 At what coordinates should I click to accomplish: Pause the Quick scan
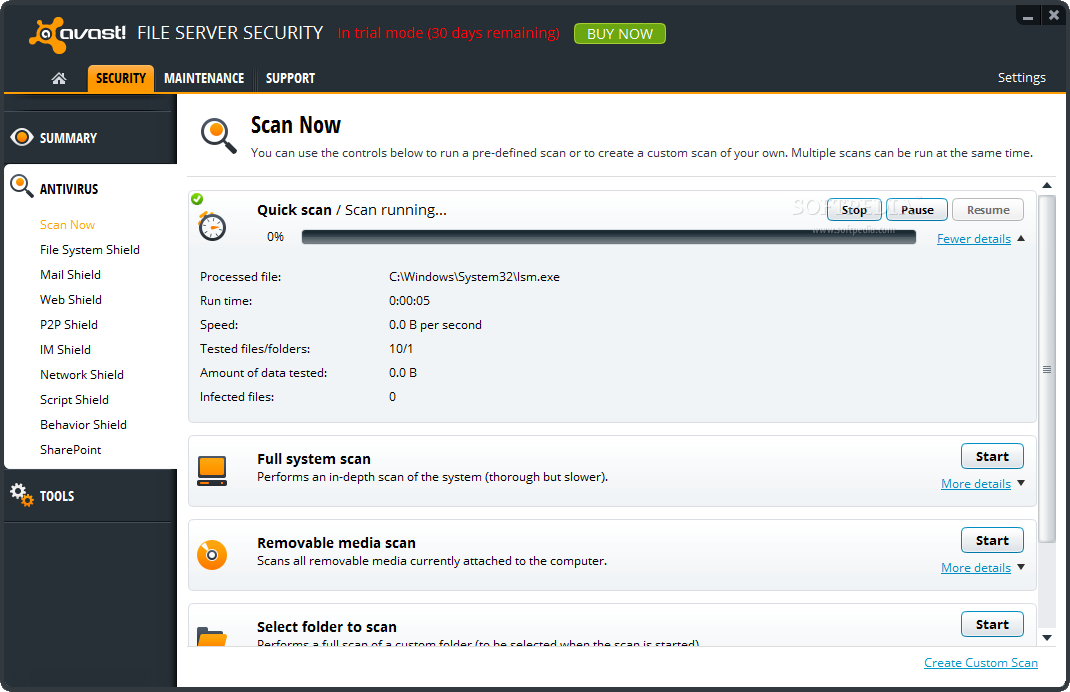click(916, 210)
